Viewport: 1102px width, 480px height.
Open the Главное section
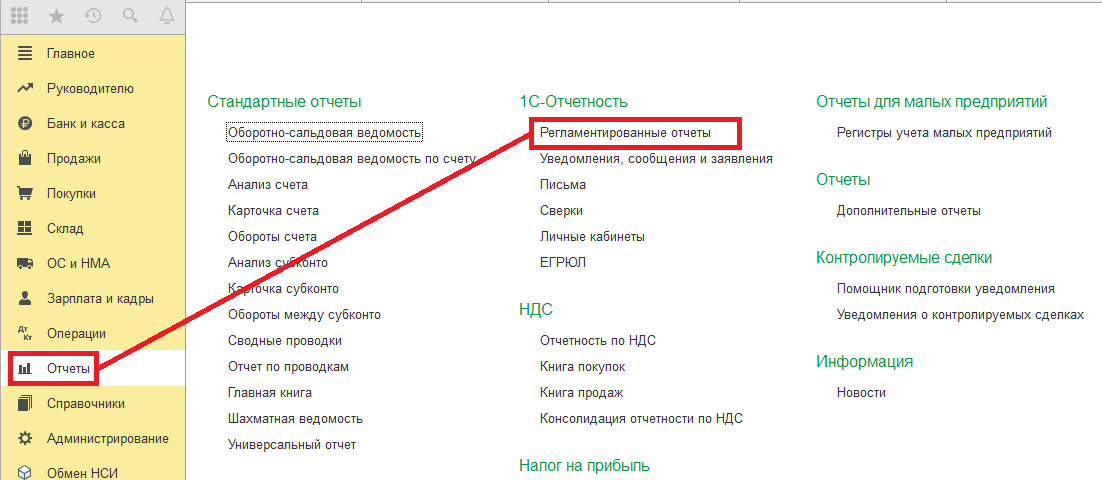coord(71,53)
